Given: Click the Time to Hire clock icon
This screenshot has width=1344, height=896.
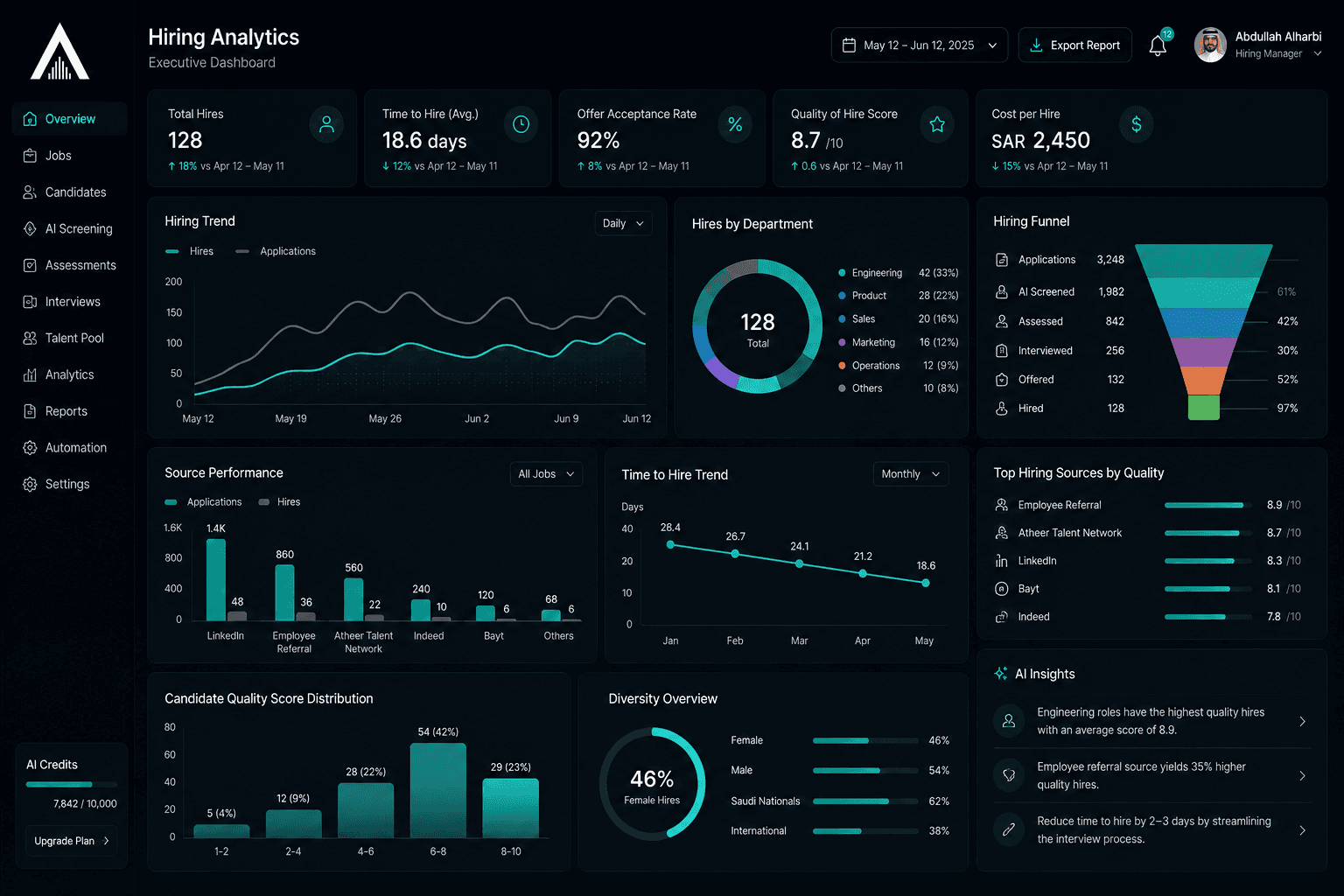Looking at the screenshot, I should [521, 124].
